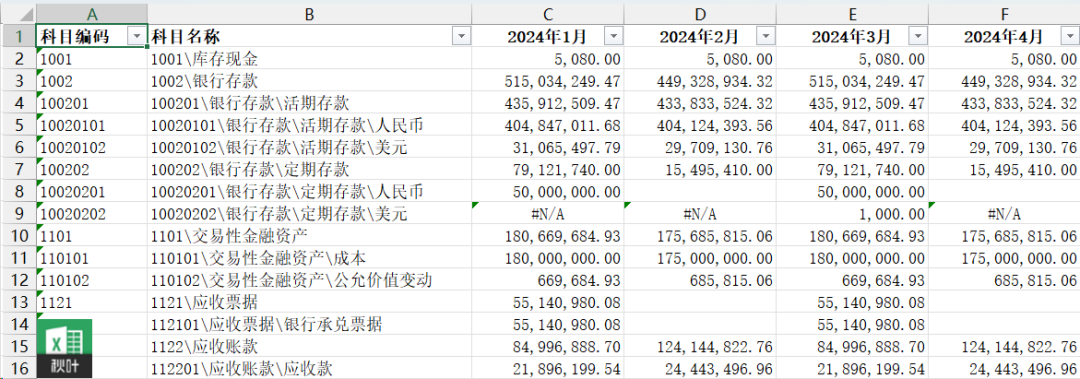This screenshot has width=1080, height=379.
Task: Click cell 100201\银行存款\活期存款
Action: point(309,103)
